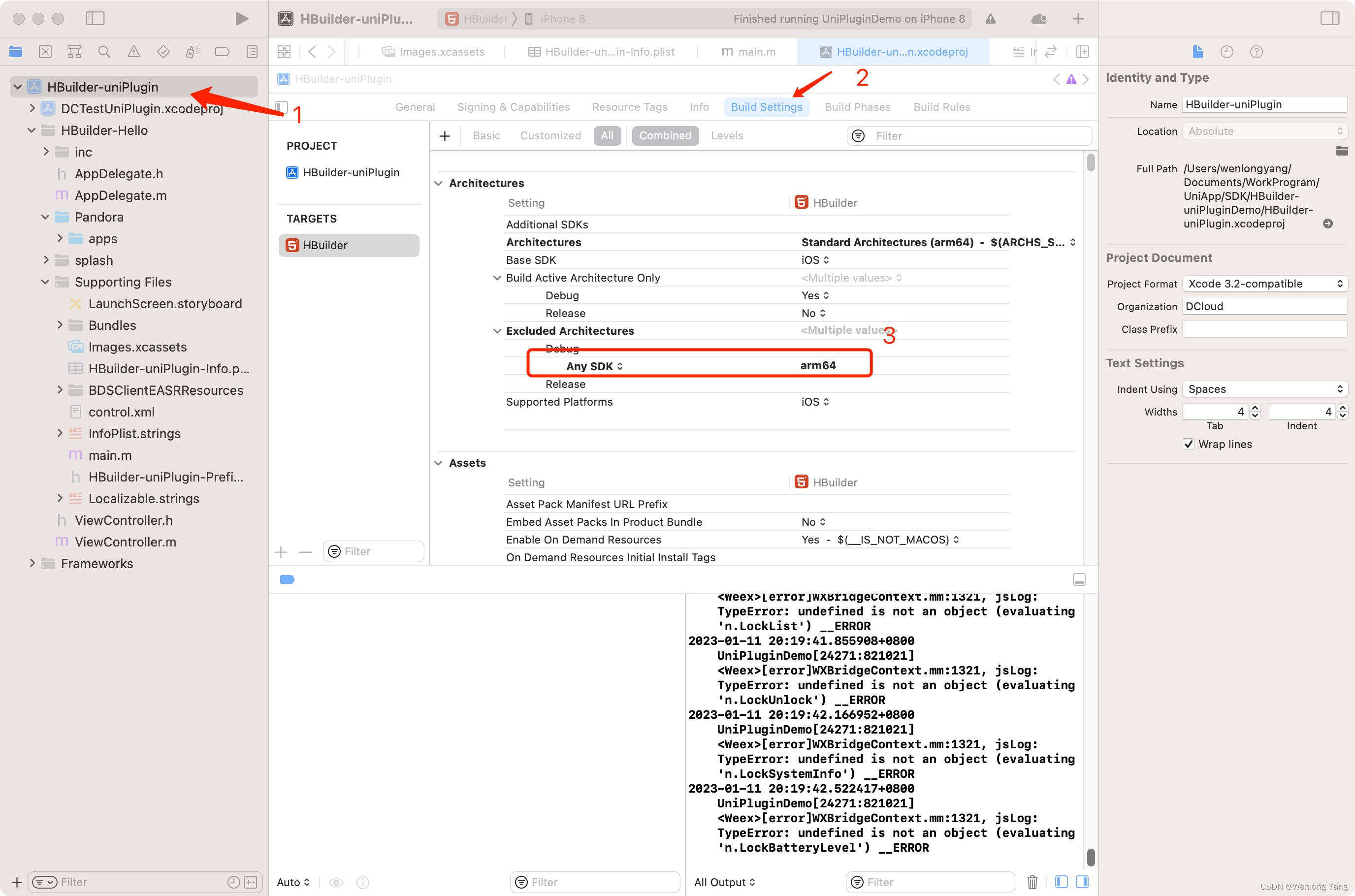Open the Issue navigator warning icon
The height and width of the screenshot is (896, 1355).
[134, 52]
